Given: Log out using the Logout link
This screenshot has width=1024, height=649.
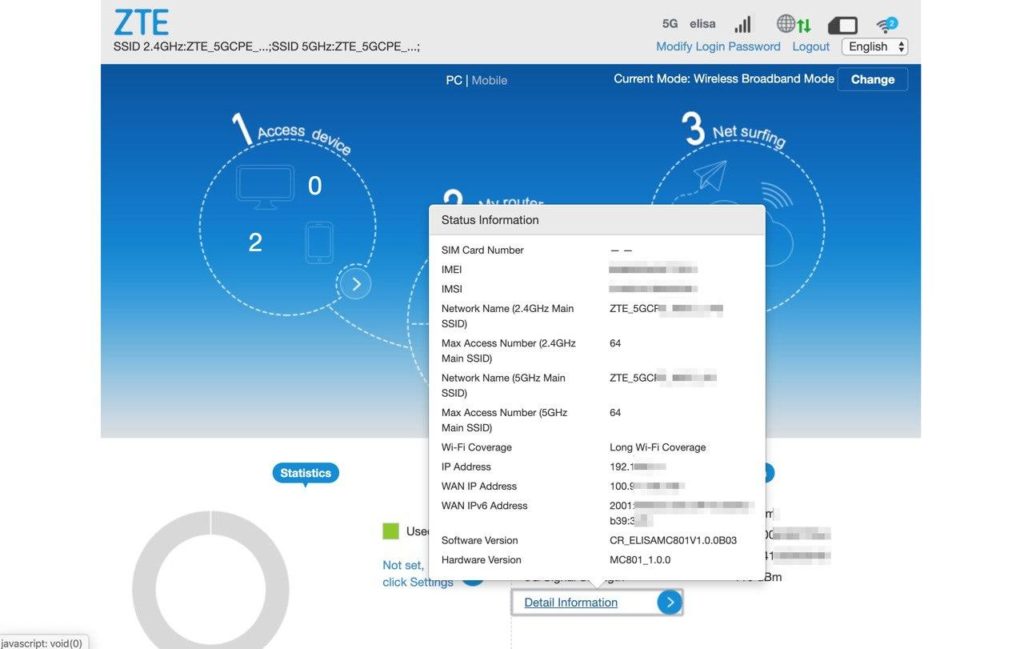Looking at the screenshot, I should coord(811,47).
